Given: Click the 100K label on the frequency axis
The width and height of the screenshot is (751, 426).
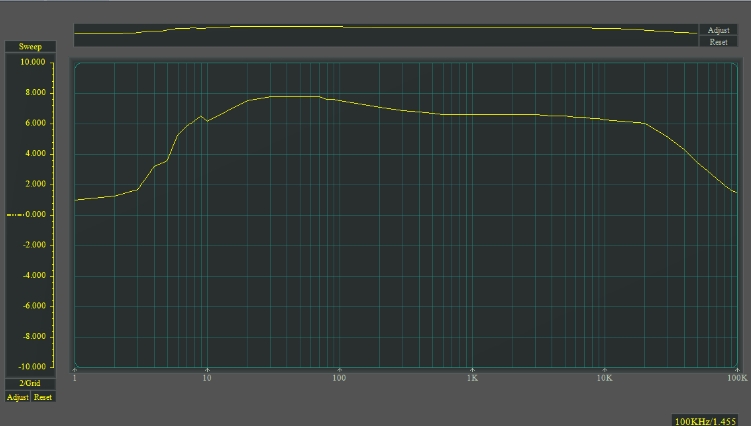Looking at the screenshot, I should (x=737, y=378).
